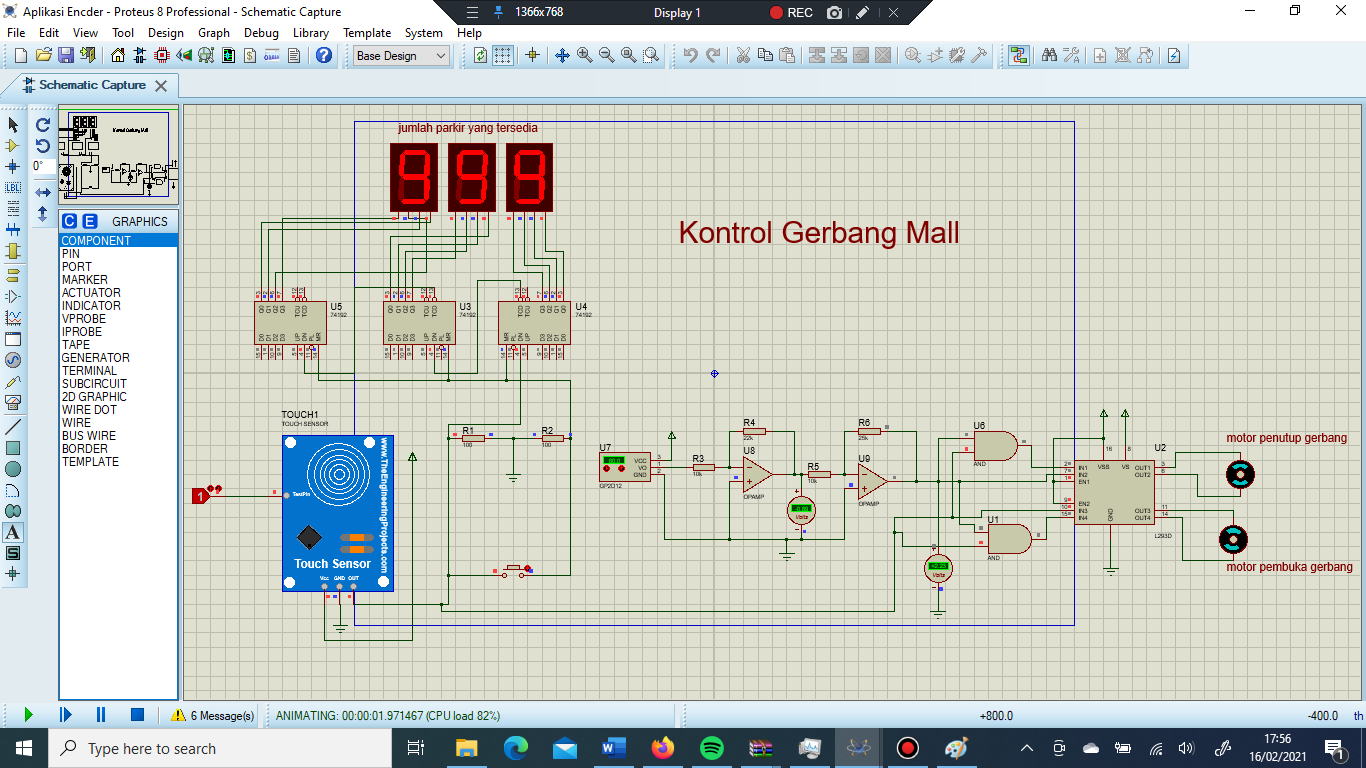The width and height of the screenshot is (1366, 768).
Task: Open Spotify from the taskbar
Action: (711, 748)
